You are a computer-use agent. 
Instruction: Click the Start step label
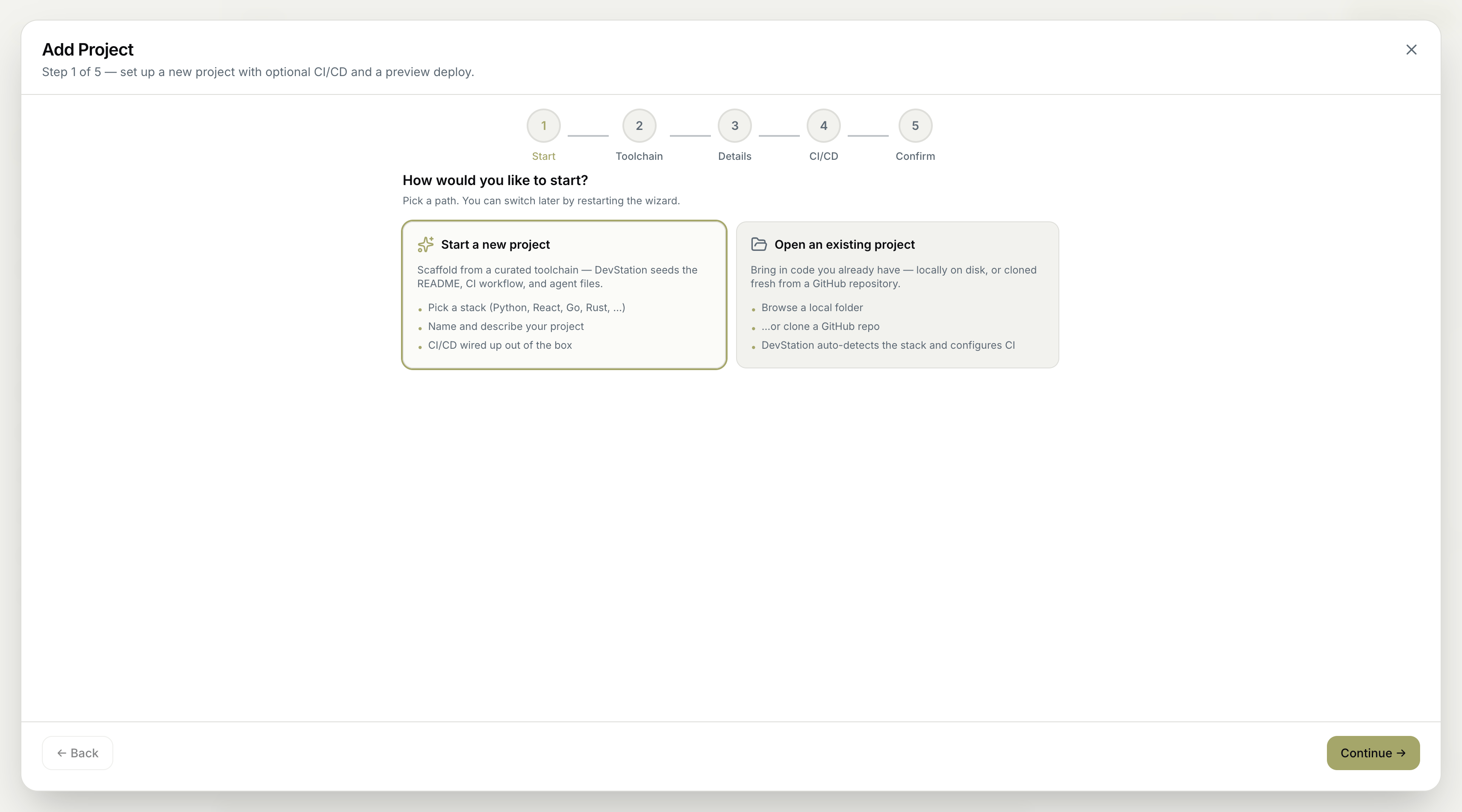(543, 156)
